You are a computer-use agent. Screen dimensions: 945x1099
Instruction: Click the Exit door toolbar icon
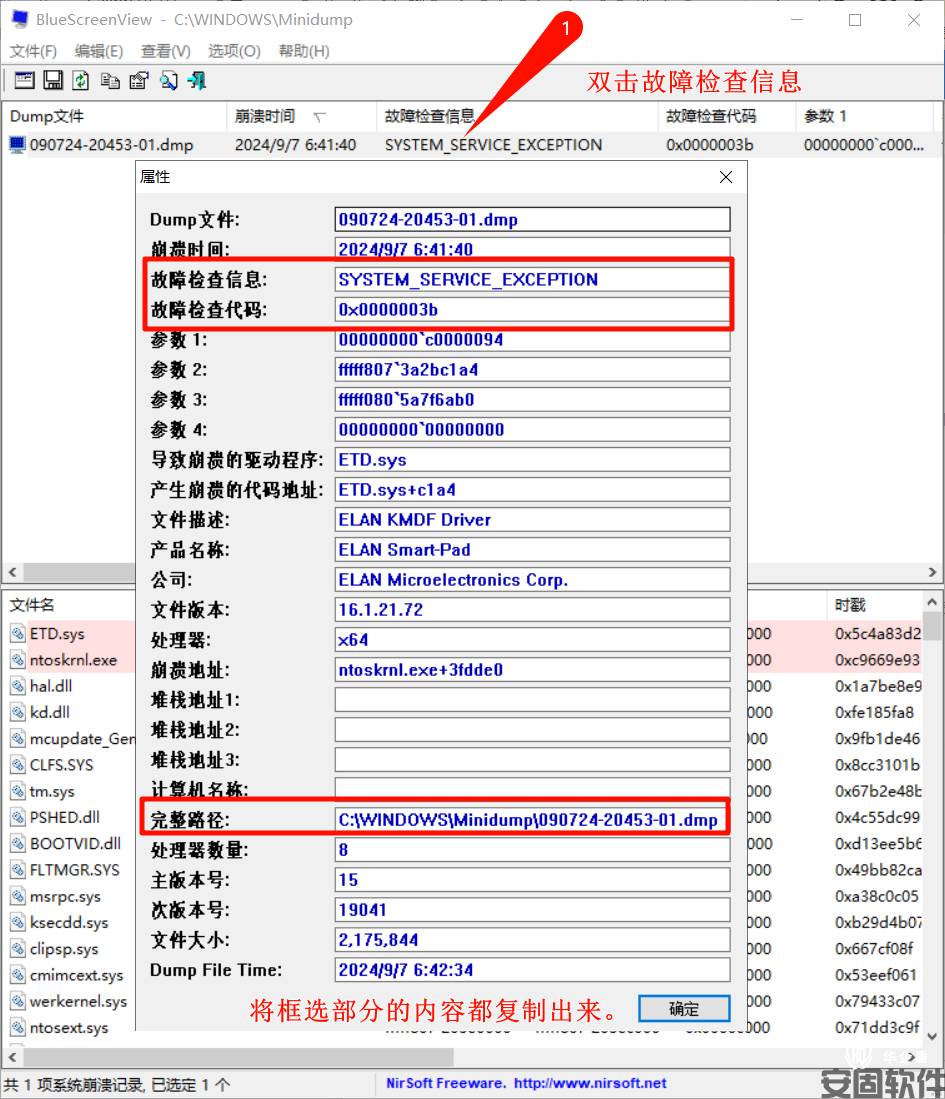pyautogui.click(x=197, y=81)
